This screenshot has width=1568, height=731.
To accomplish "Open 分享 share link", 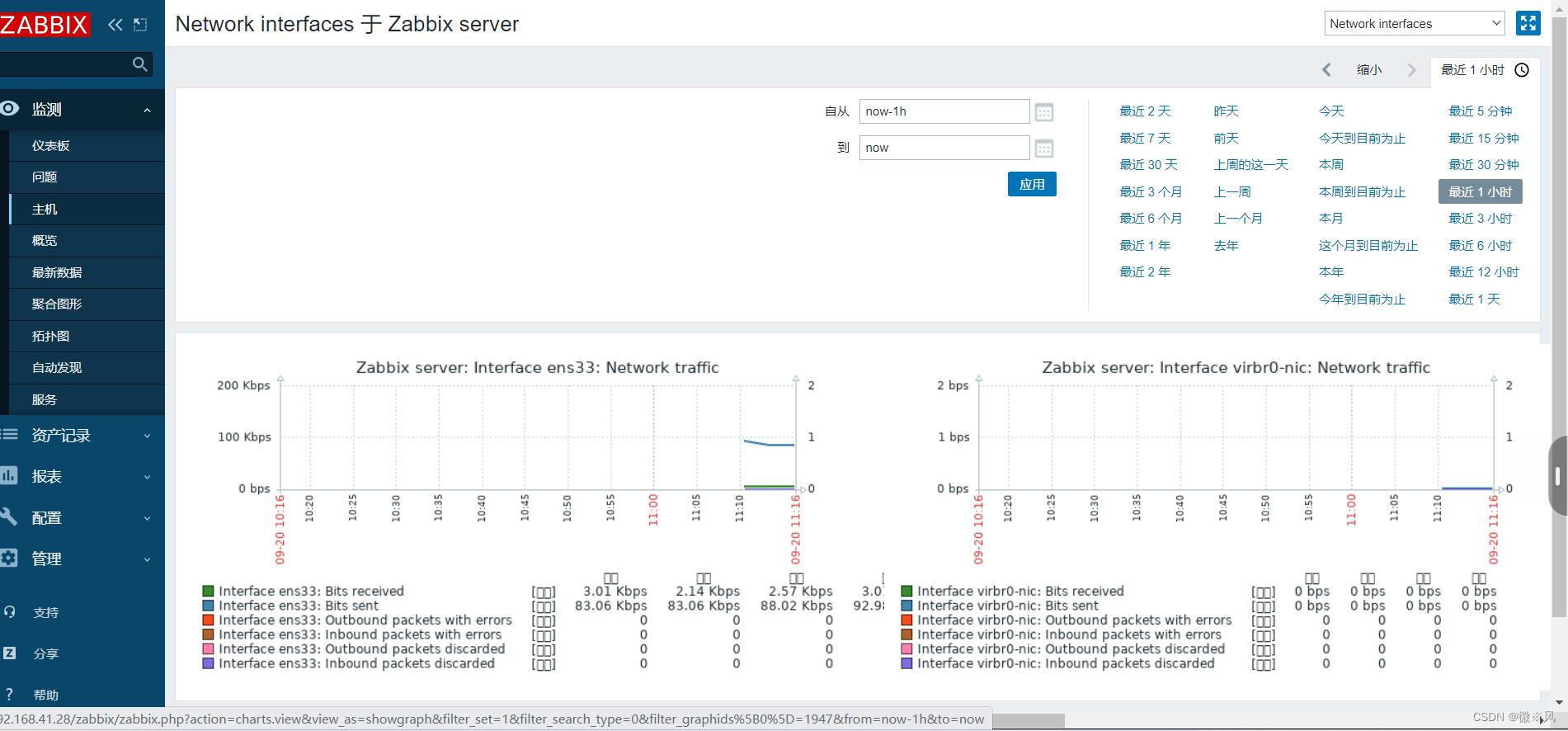I will [45, 653].
